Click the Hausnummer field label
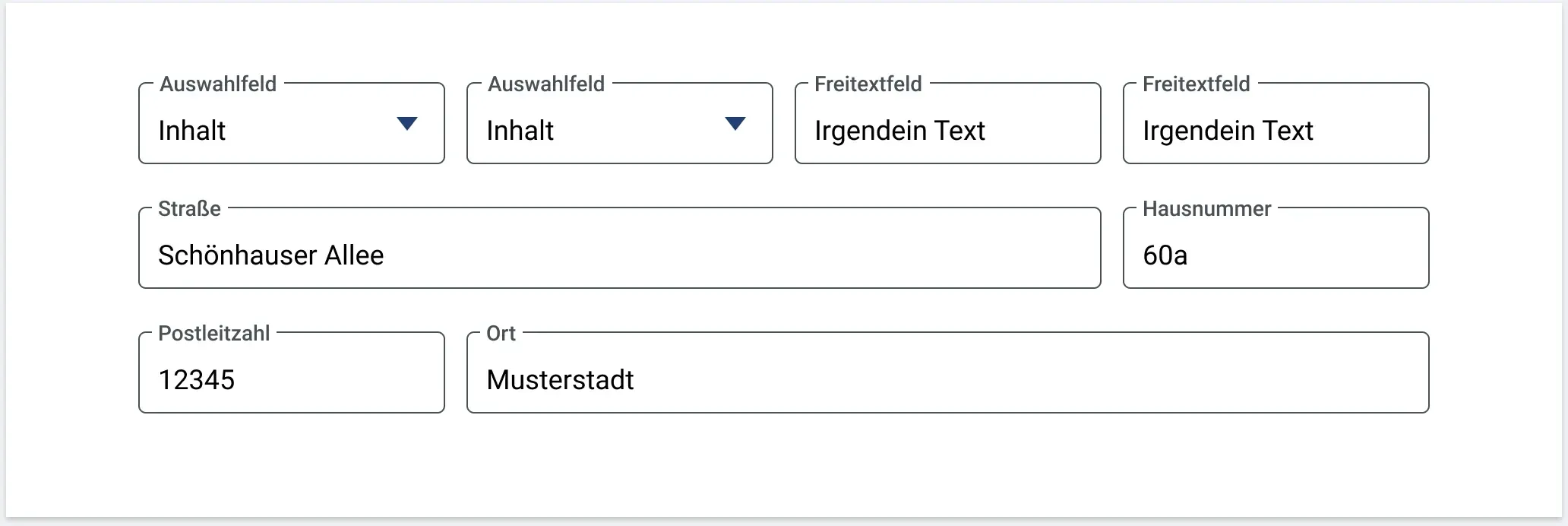Viewport: 1568px width, 526px height. click(x=1206, y=208)
